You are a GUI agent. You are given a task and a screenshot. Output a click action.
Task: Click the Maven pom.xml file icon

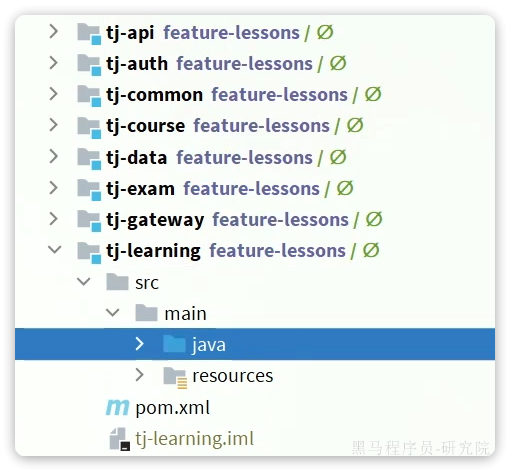(117, 407)
